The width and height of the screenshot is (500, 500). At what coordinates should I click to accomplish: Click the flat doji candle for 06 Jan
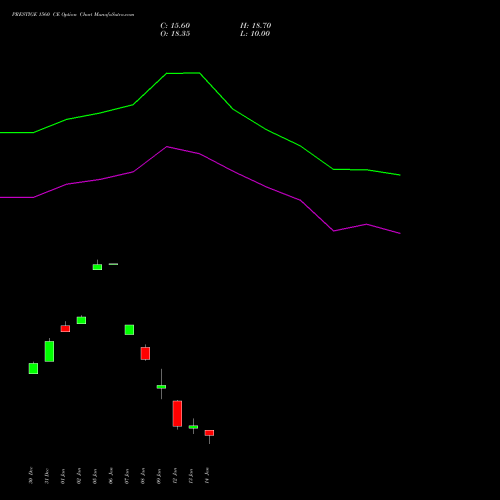click(113, 264)
